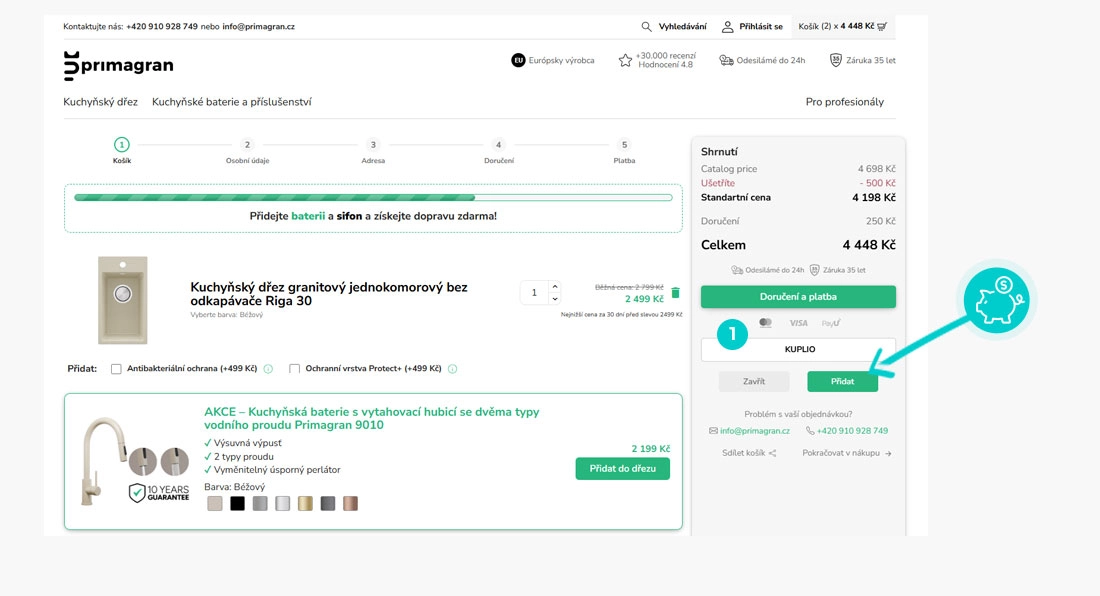Go to step 3 Adresa
Screen dimensions: 1100x596
pyautogui.click(x=373, y=151)
